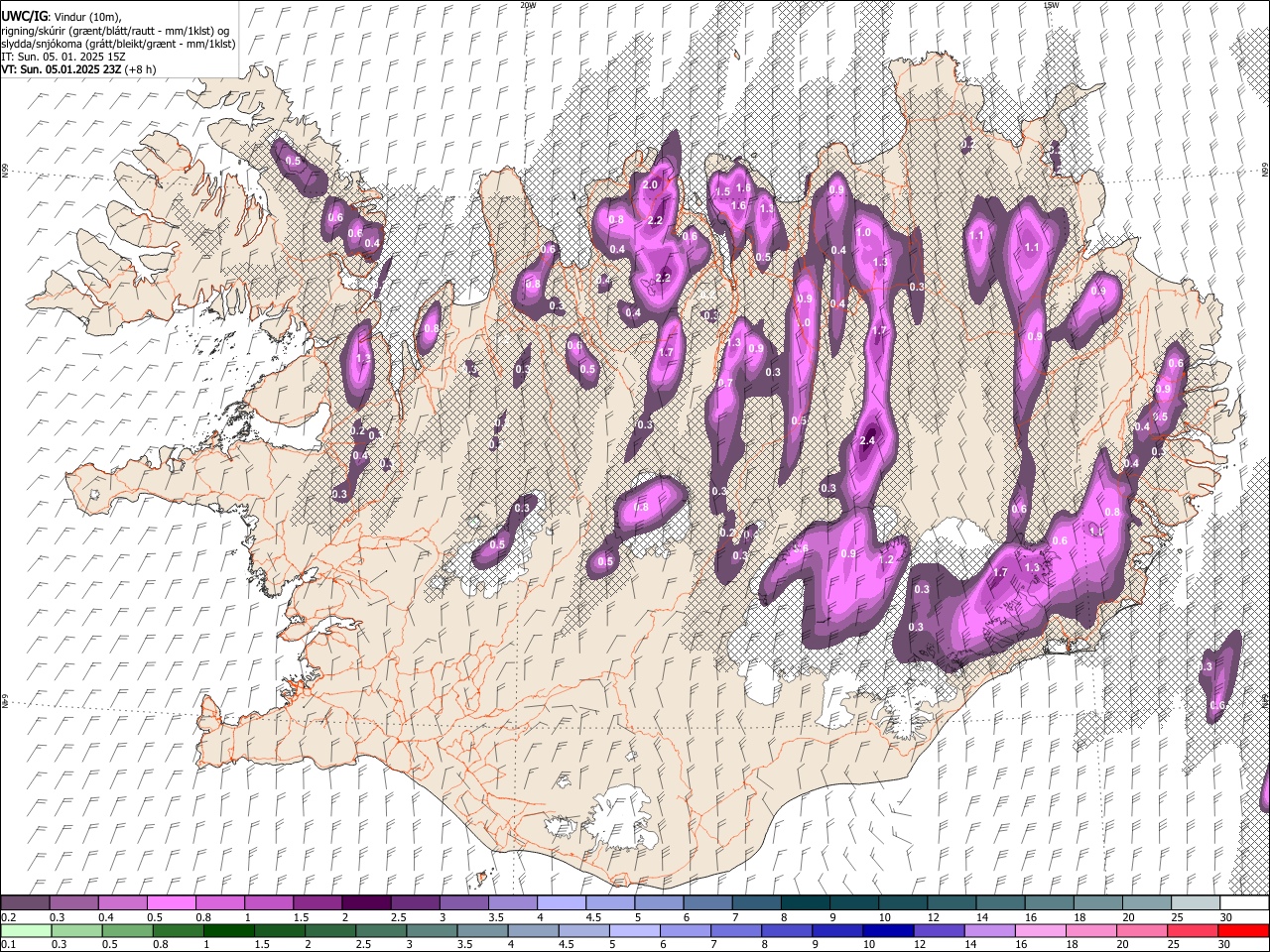Click the '1.5' precipitation value on the map

[723, 191]
